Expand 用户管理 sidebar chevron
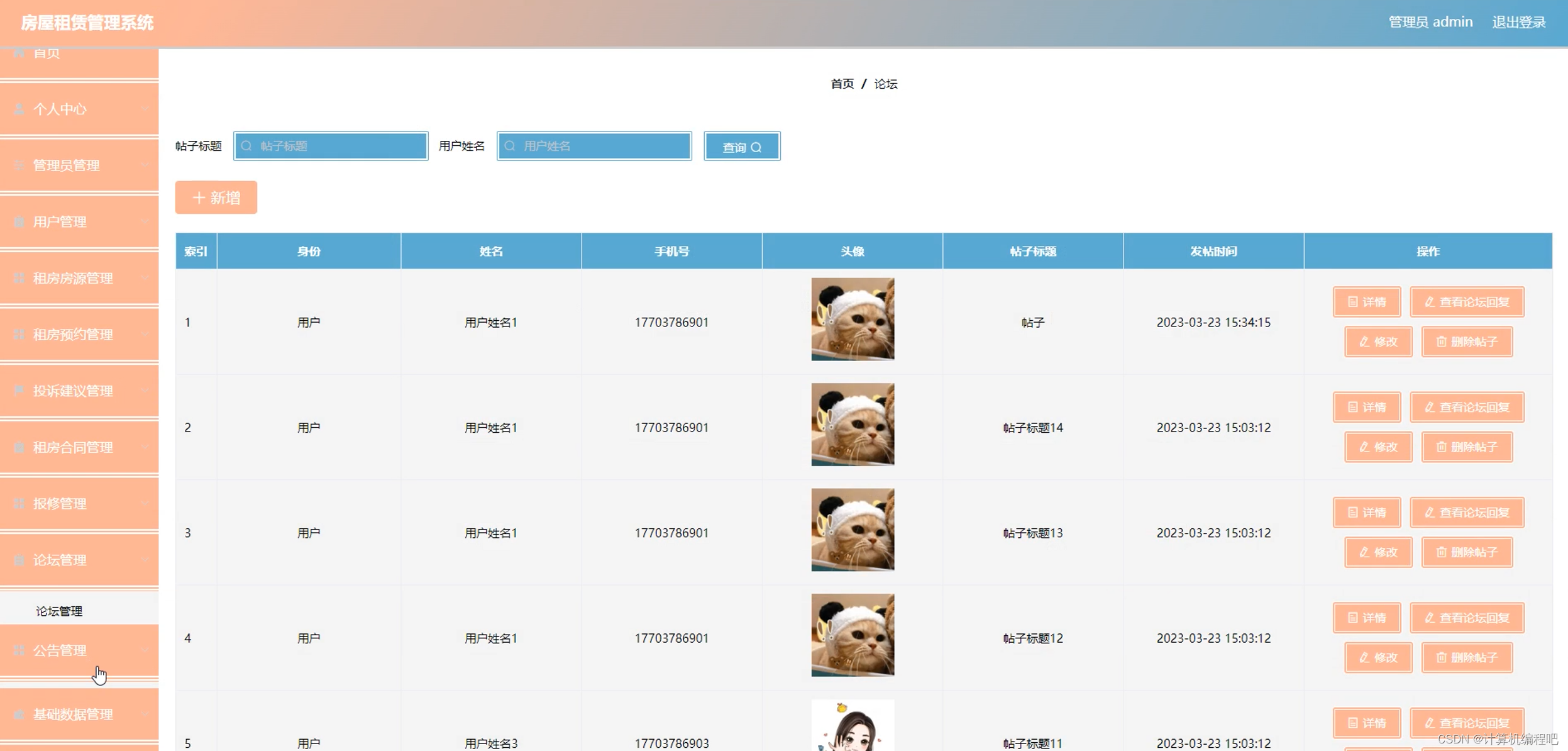The height and width of the screenshot is (751, 1568). click(145, 221)
